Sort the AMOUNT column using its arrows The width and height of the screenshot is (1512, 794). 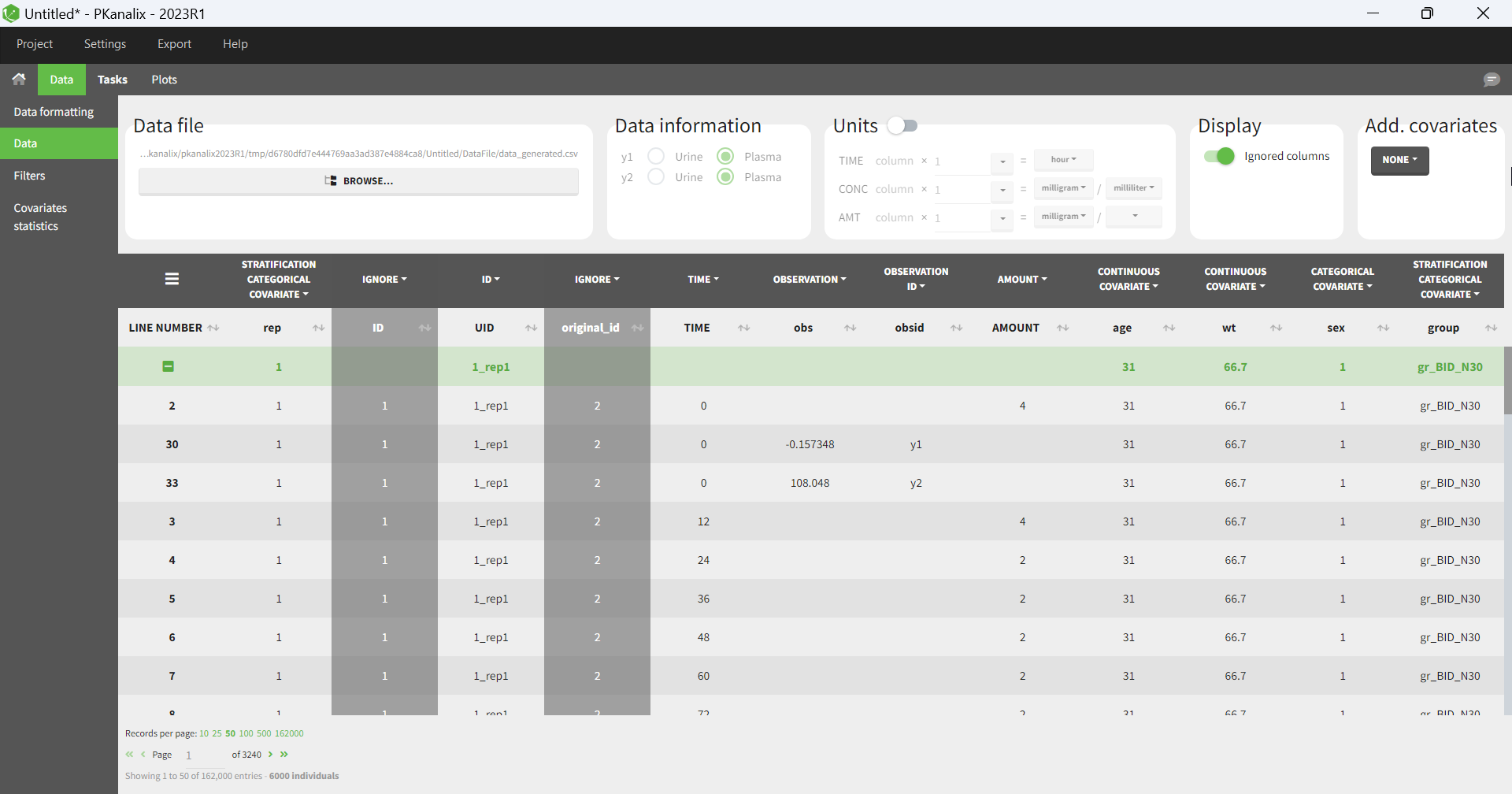[1062, 328]
